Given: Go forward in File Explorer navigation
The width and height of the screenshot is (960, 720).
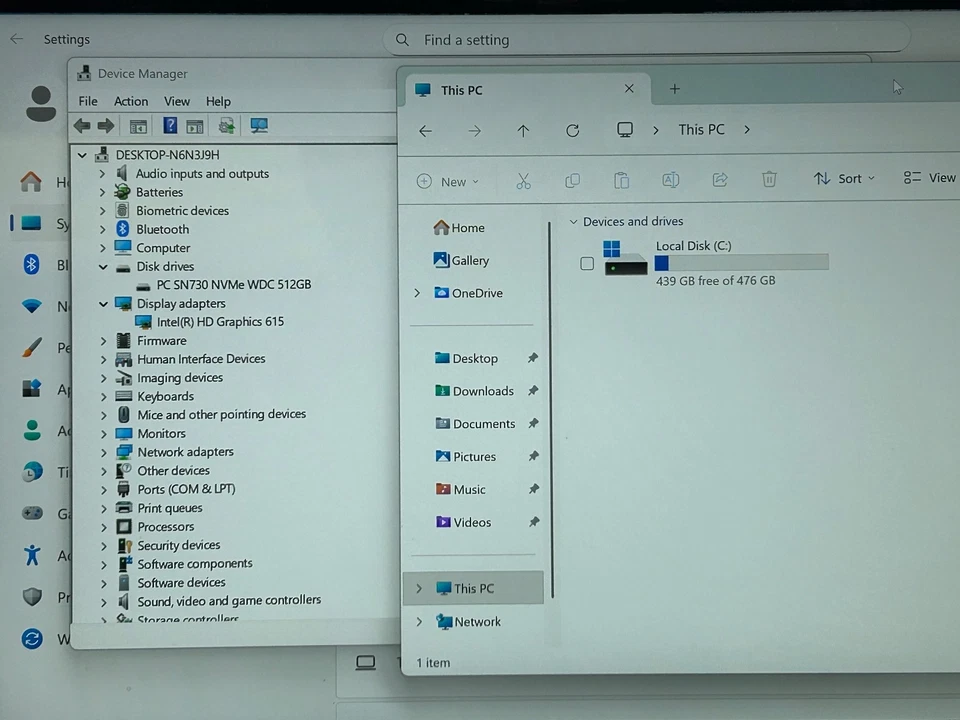Looking at the screenshot, I should tap(474, 131).
